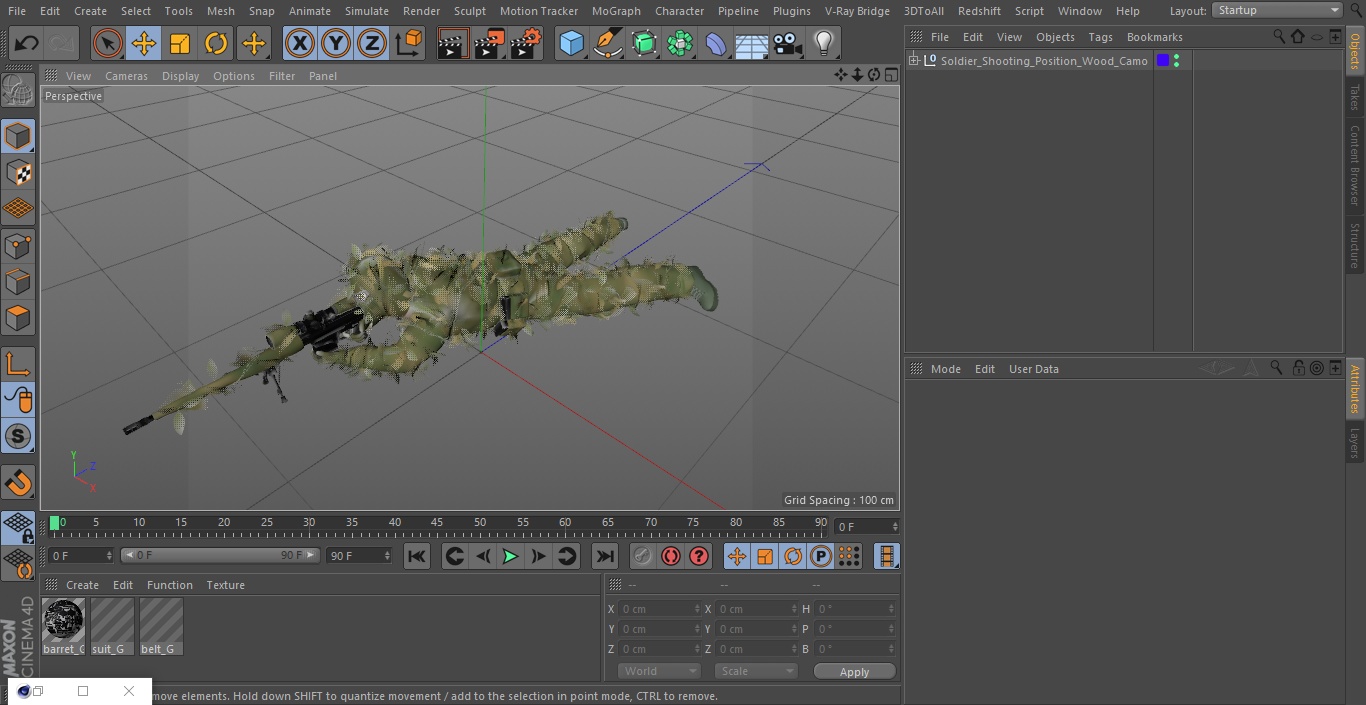Open the World coordinate dropdown
Viewport: 1366px width, 705px height.
pos(658,671)
